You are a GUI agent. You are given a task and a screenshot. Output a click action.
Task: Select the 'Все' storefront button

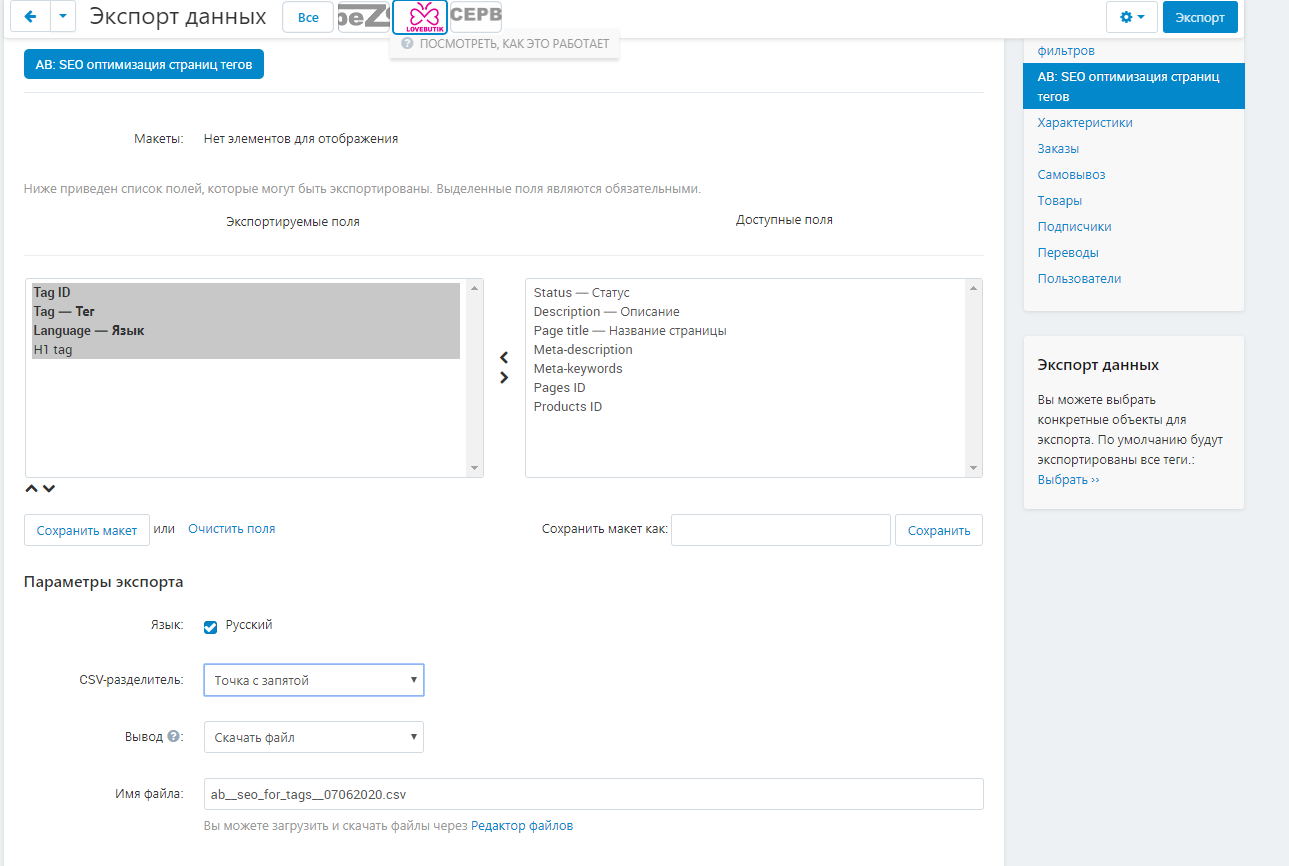[308, 17]
